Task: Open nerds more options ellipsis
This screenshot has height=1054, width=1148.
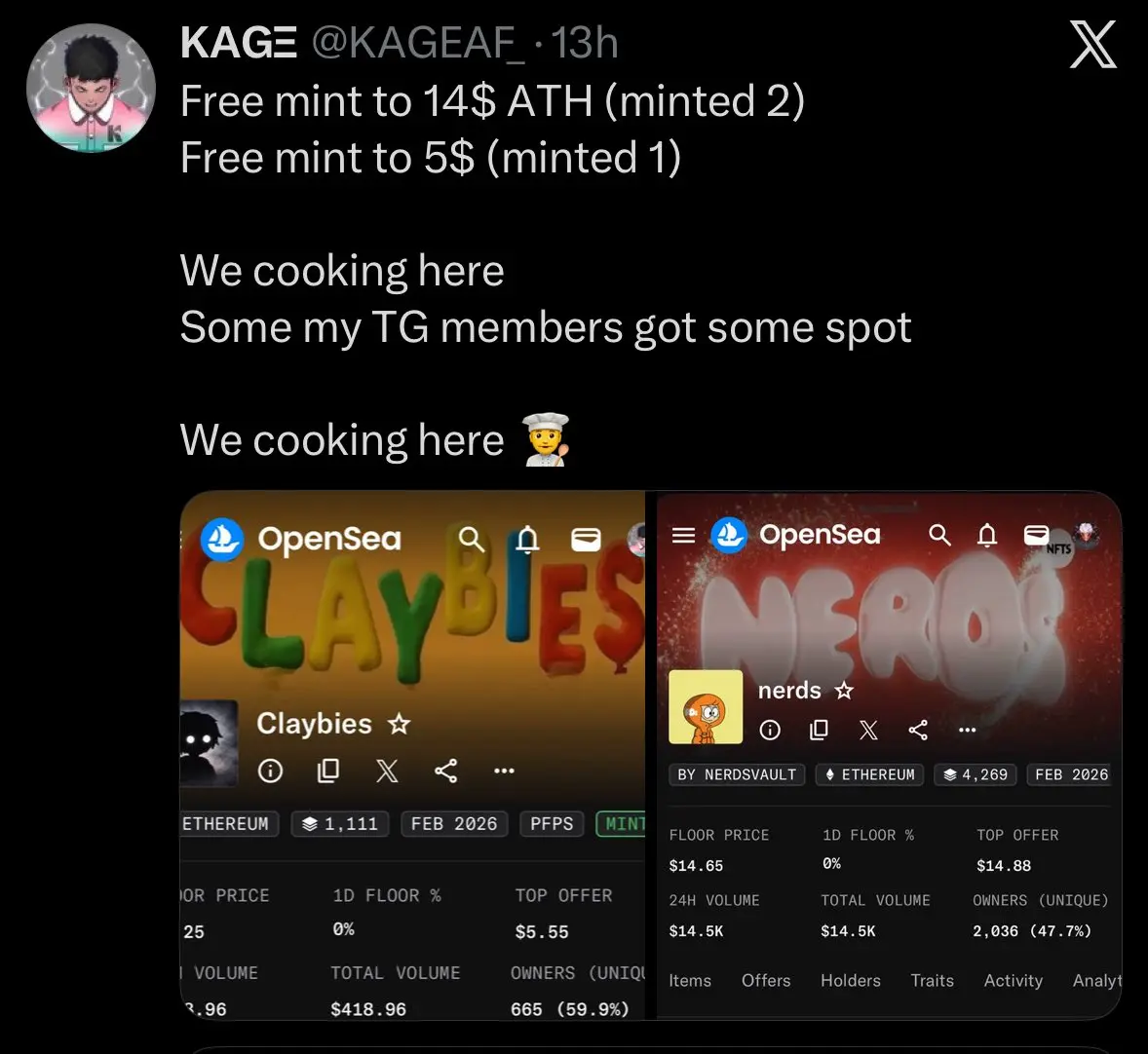Action: coord(967,730)
